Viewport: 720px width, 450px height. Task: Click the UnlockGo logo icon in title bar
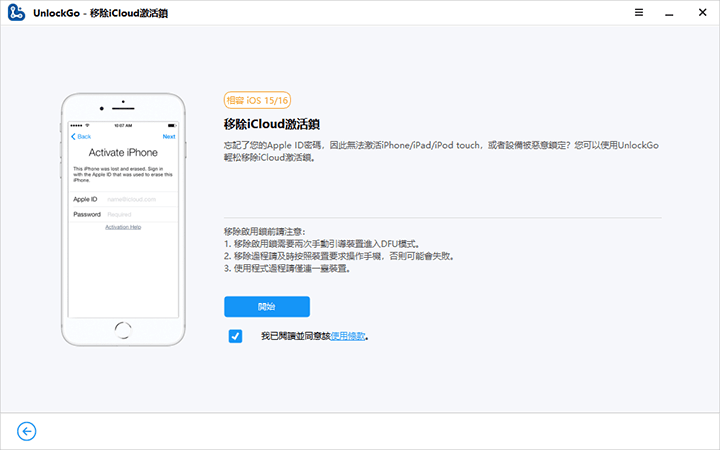coord(17,14)
